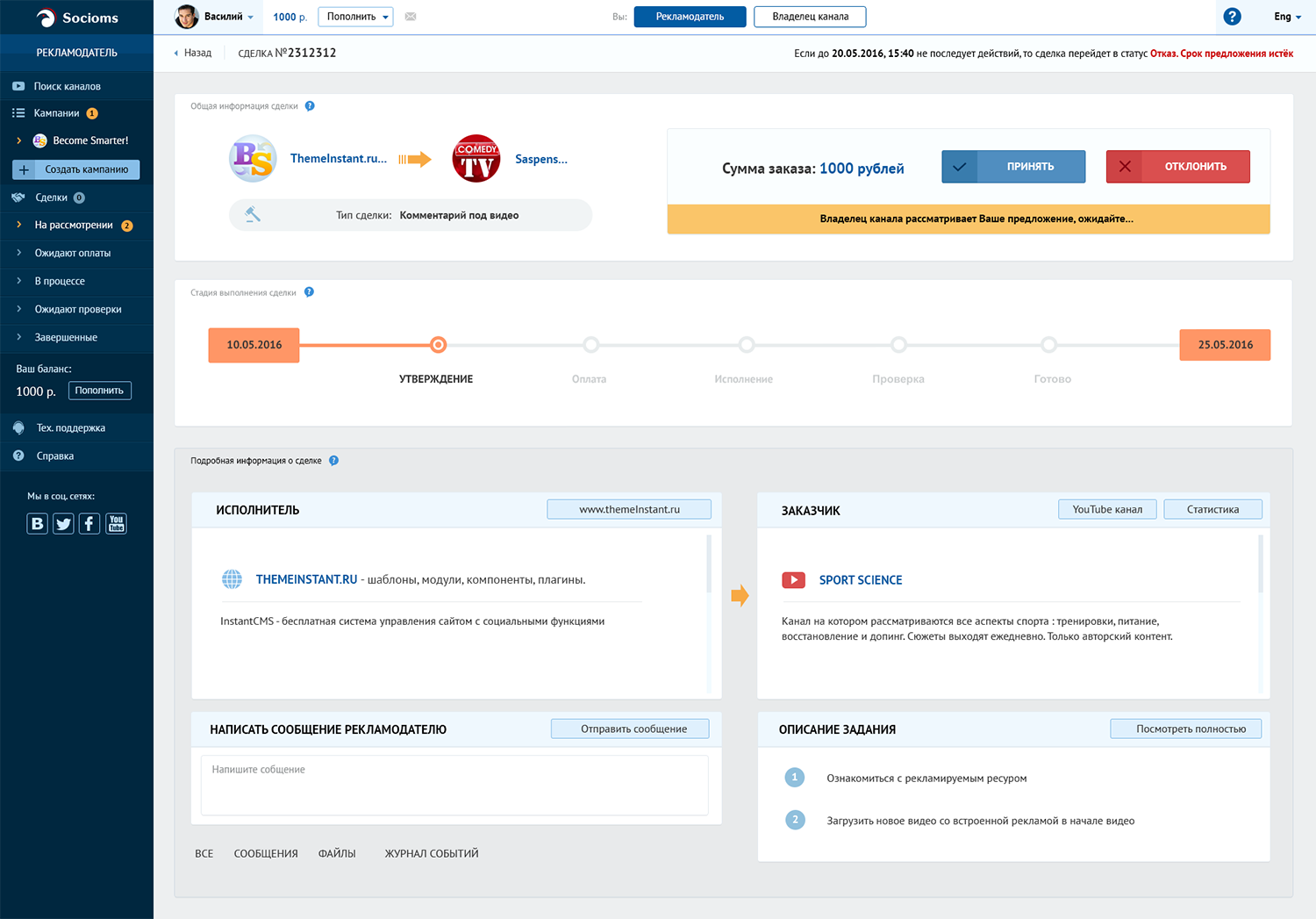Switch role to Владелец канала
This screenshot has width=1316, height=919.
[810, 17]
